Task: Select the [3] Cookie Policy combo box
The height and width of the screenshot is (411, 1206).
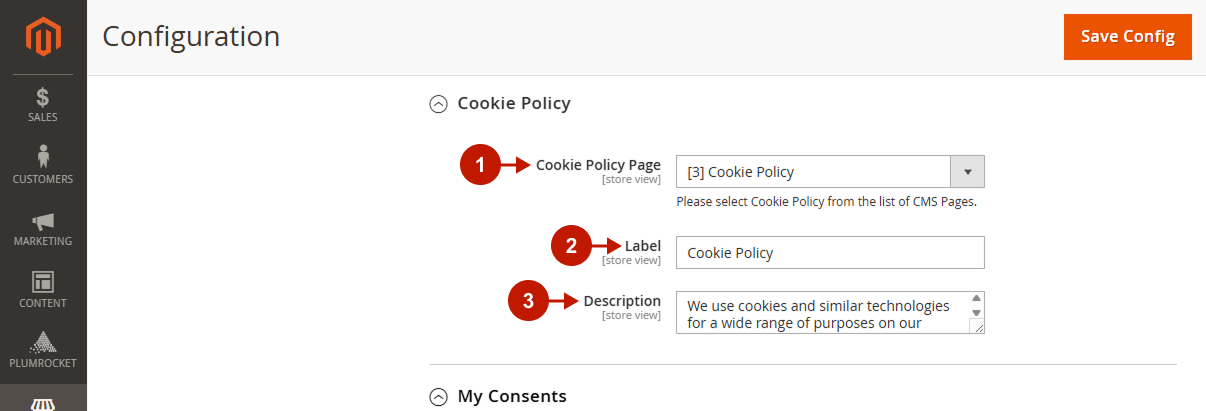Action: [830, 172]
